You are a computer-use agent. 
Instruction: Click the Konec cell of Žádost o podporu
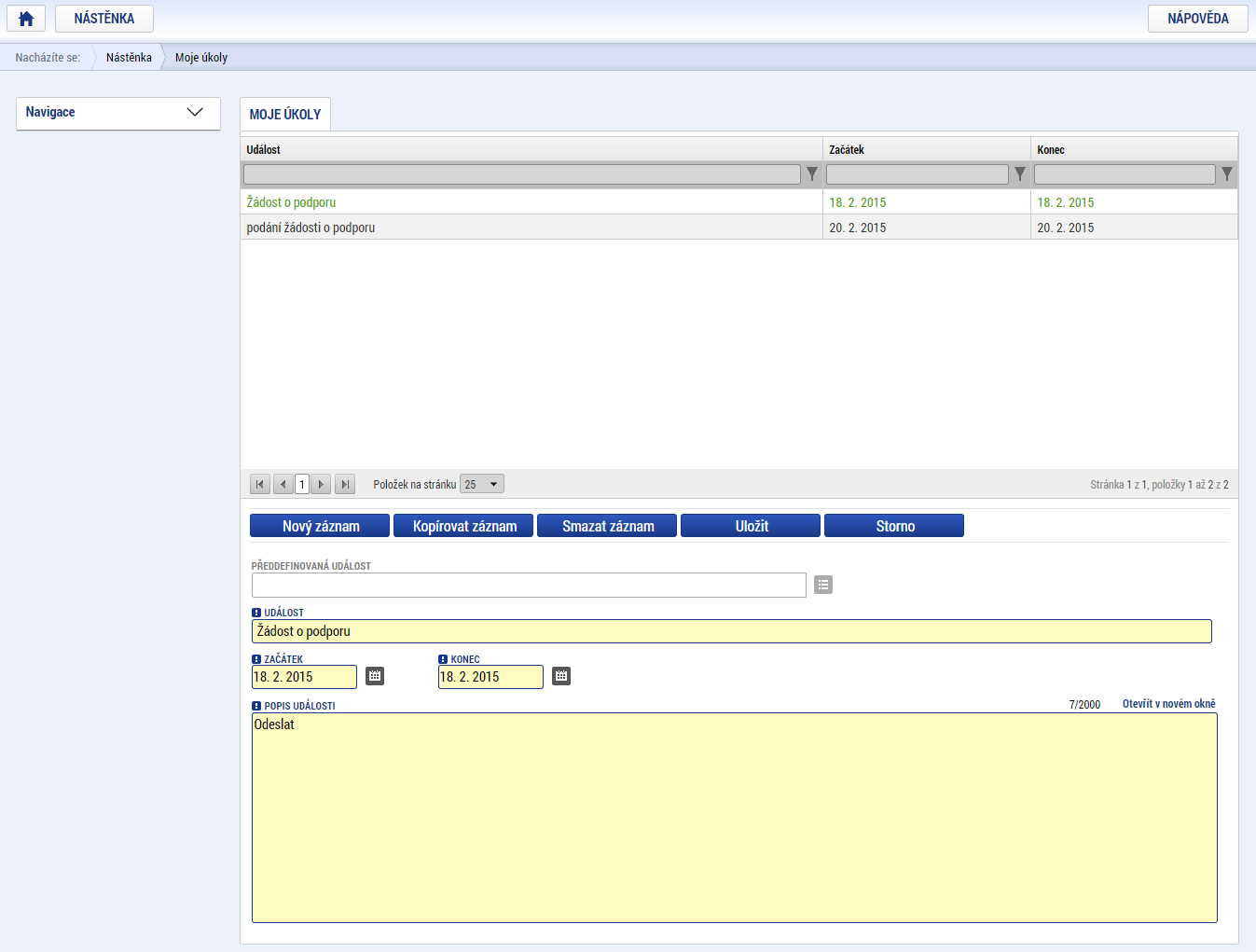pos(1135,202)
